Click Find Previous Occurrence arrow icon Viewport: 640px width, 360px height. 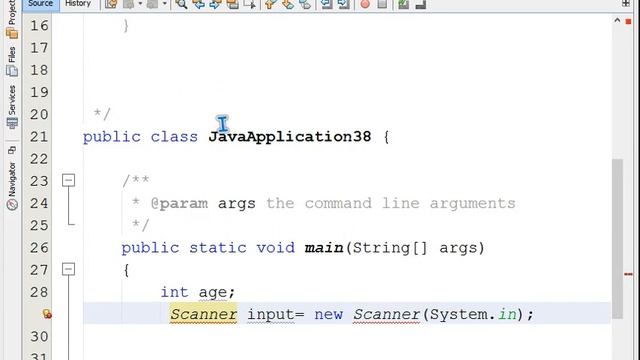tap(198, 4)
